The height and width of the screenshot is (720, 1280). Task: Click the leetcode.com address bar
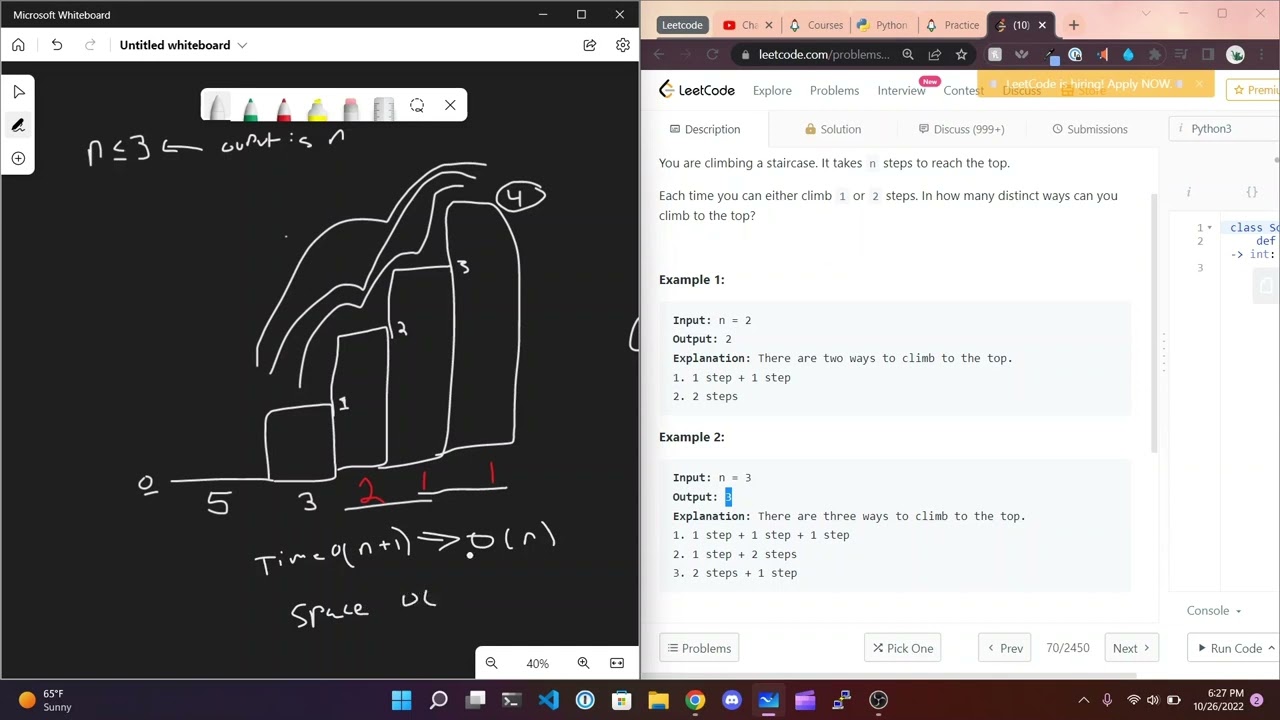pos(824,55)
